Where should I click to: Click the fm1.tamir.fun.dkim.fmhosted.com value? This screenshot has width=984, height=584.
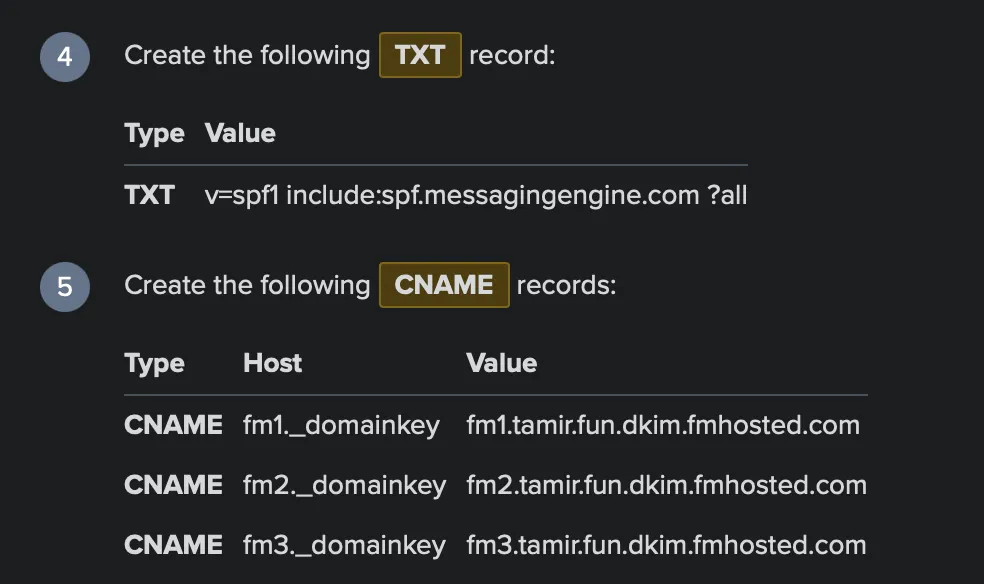[x=663, y=425]
